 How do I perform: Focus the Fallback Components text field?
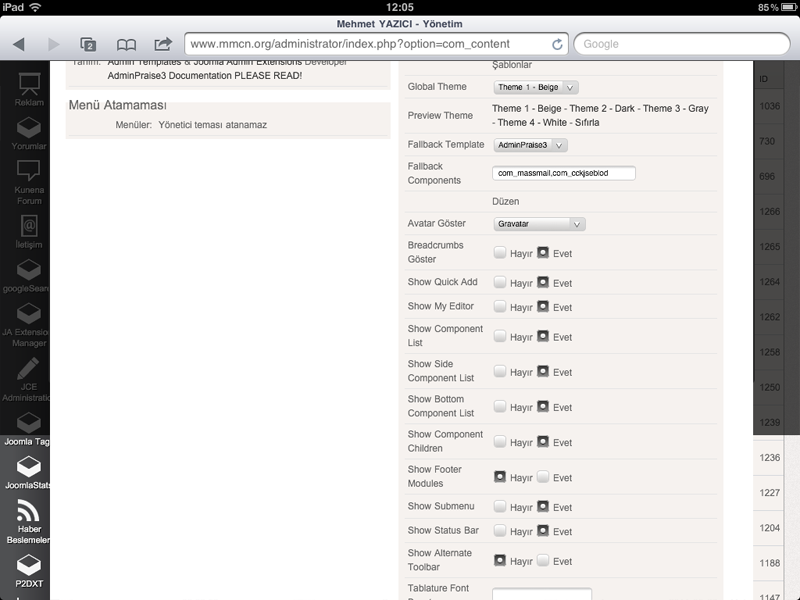[x=564, y=173]
